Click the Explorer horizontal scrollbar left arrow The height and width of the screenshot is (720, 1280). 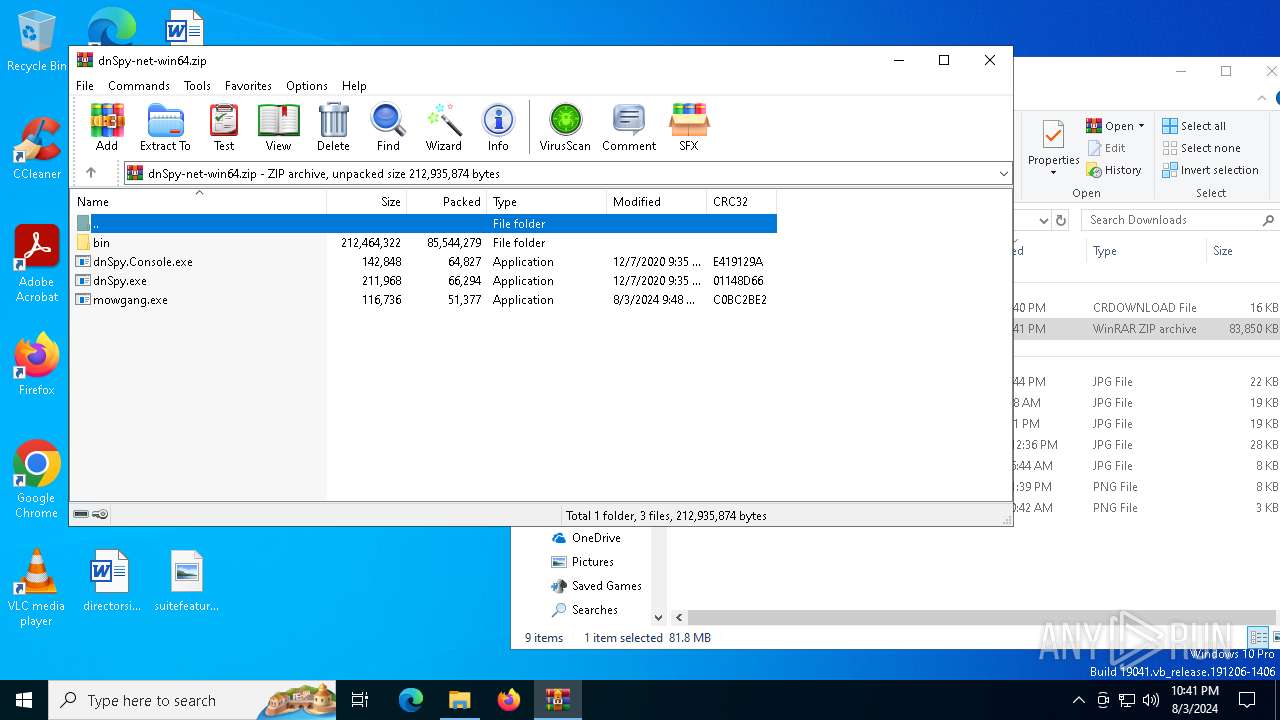[x=679, y=618]
